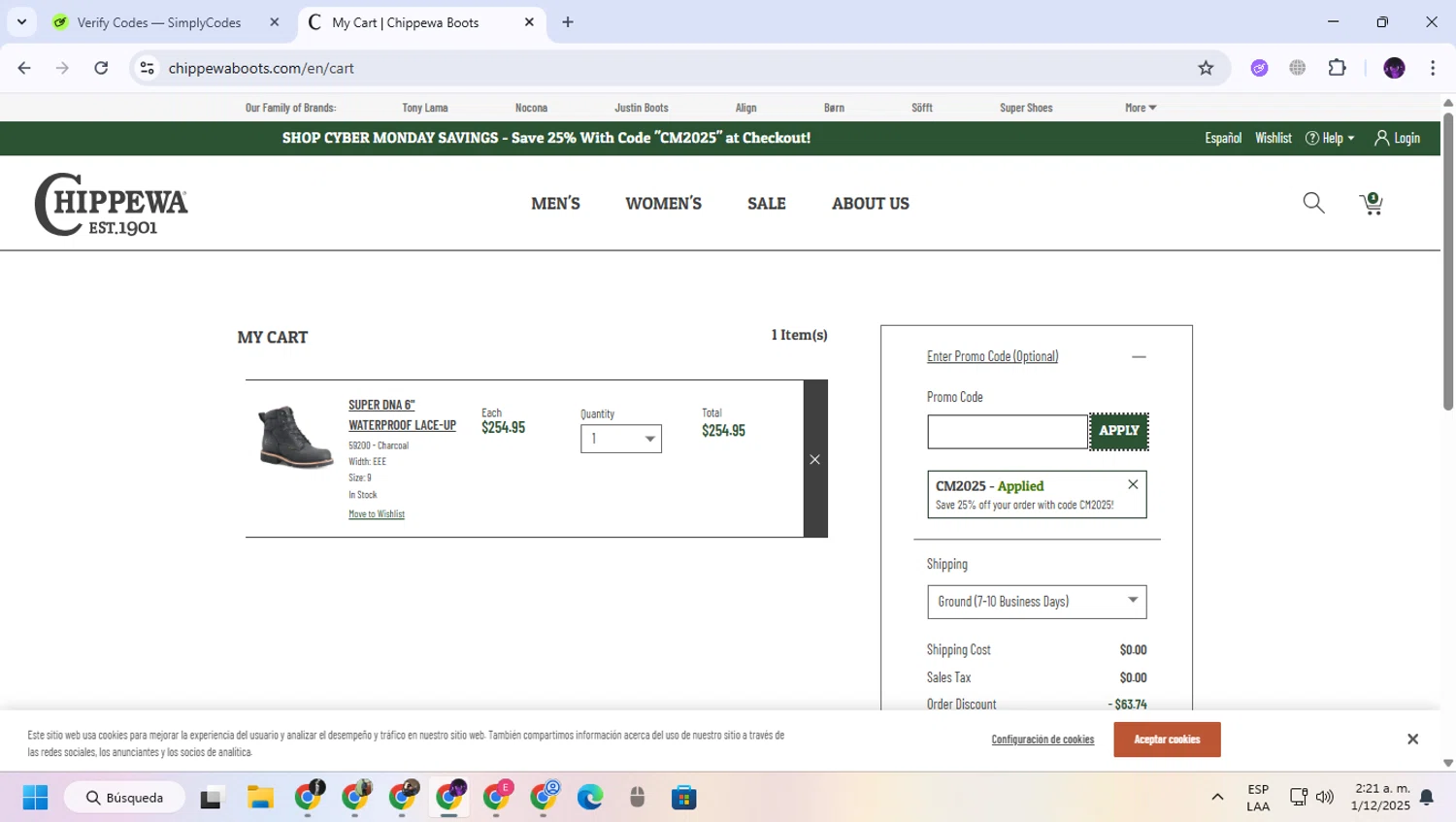Close the My Cart Chippewa Boots tab
Image resolution: width=1456 pixels, height=822 pixels.
(529, 22)
